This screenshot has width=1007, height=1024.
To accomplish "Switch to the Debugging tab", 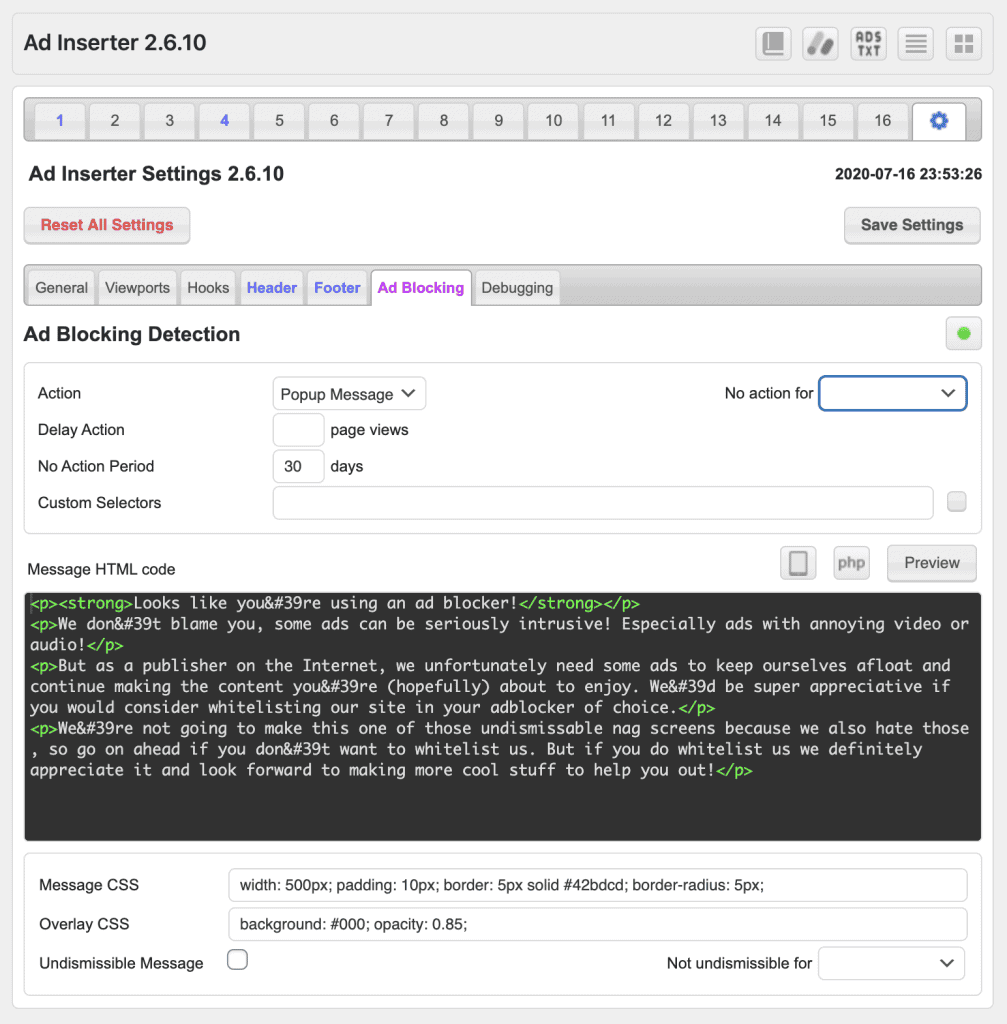I will coord(517,288).
